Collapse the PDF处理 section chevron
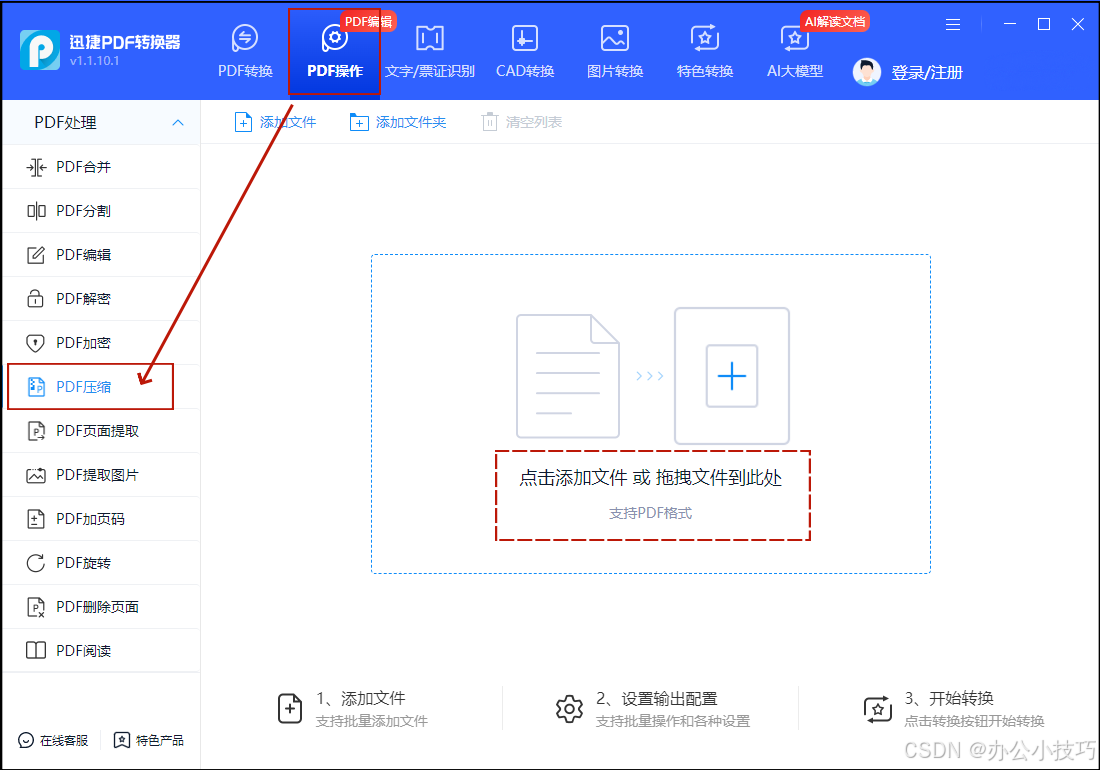This screenshot has width=1100, height=770. (x=178, y=123)
